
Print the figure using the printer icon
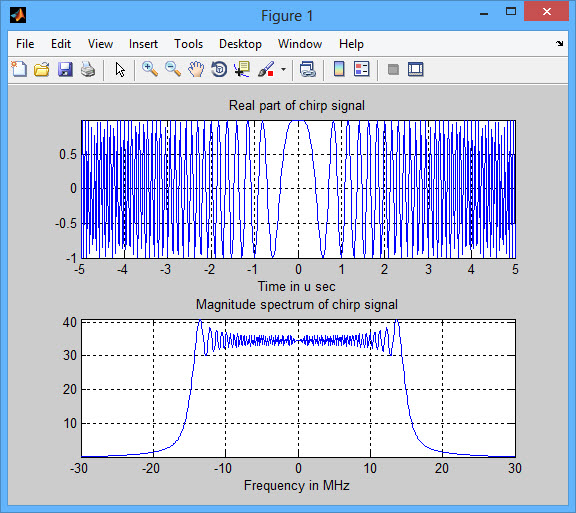[88, 69]
